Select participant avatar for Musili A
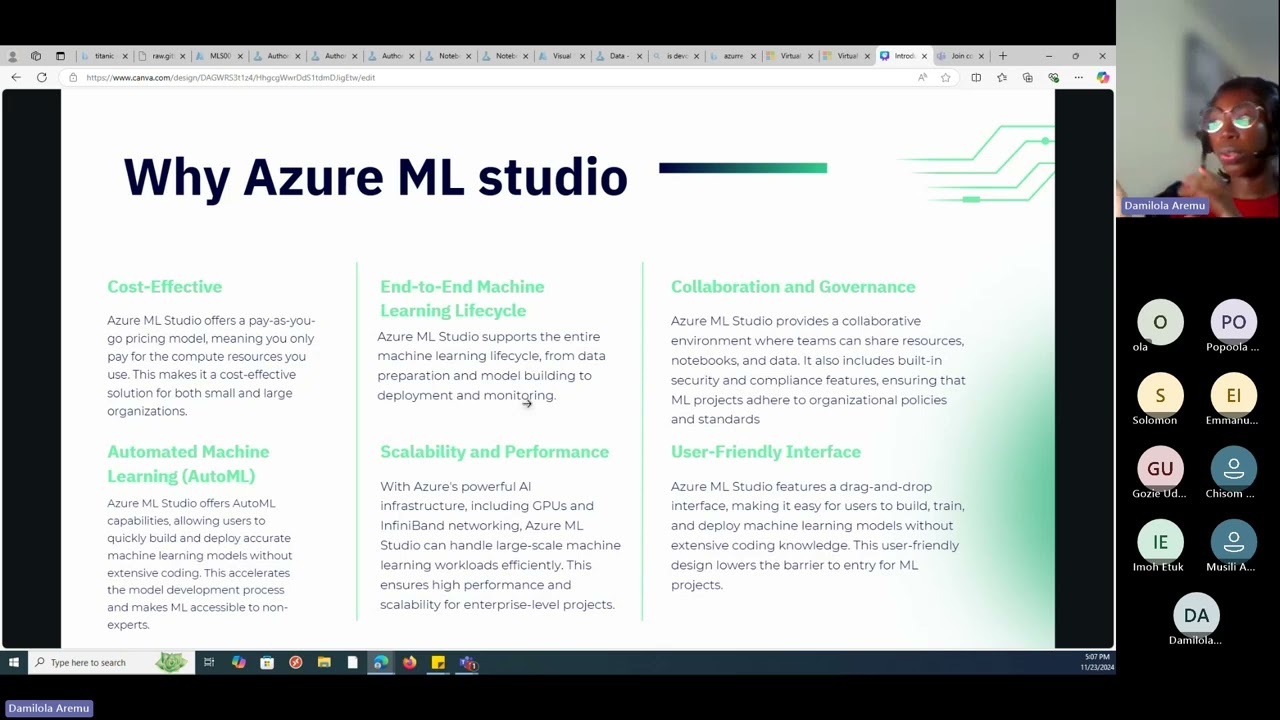 (x=1233, y=541)
